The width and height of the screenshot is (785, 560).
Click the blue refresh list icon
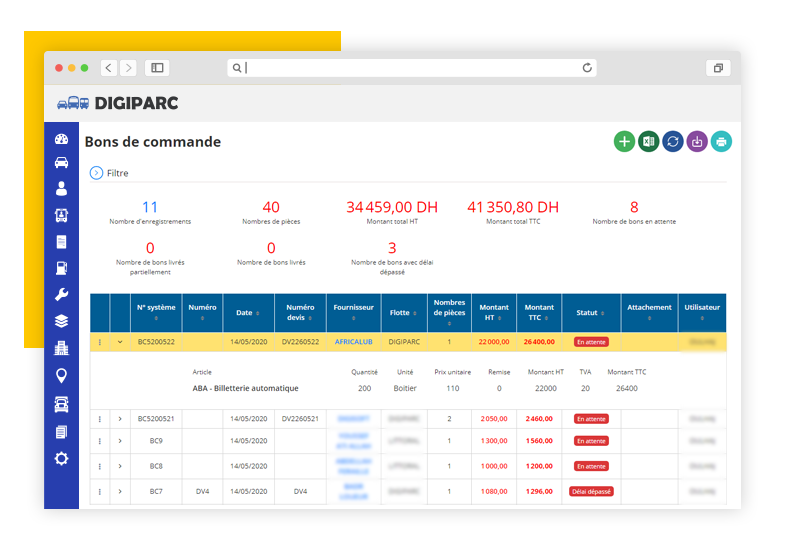[x=673, y=142]
